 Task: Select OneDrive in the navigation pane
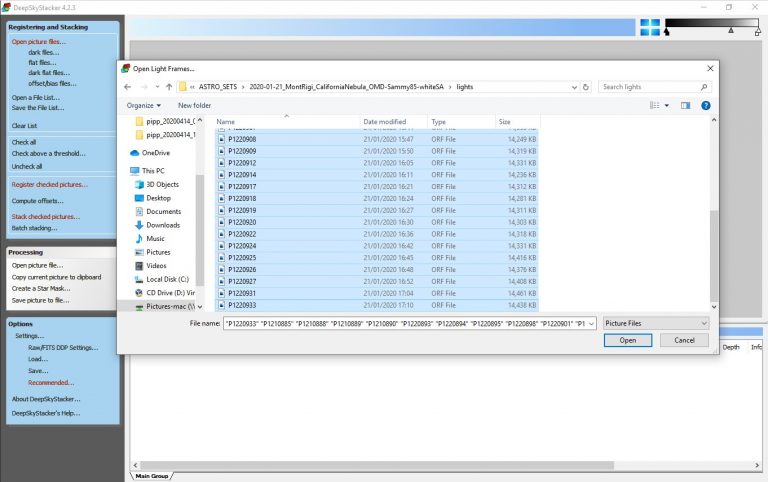click(155, 153)
